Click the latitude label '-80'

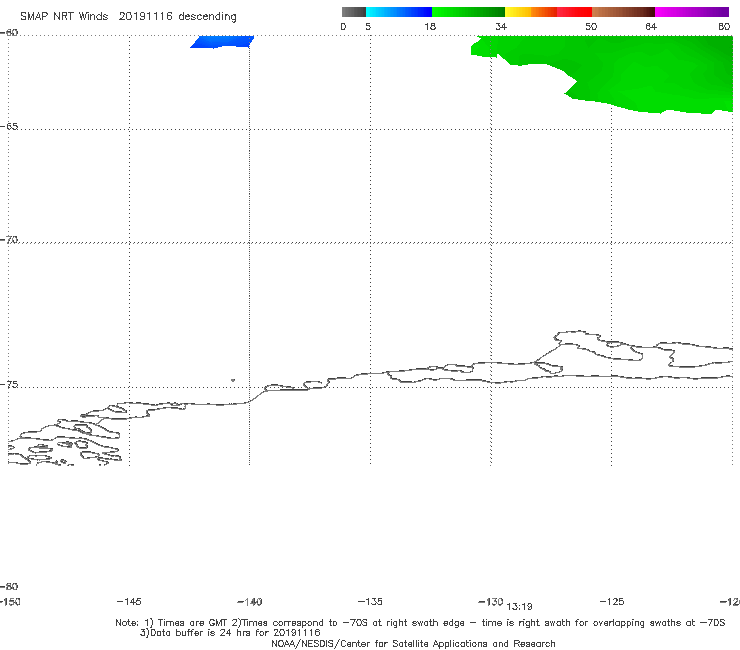click(x=9, y=586)
